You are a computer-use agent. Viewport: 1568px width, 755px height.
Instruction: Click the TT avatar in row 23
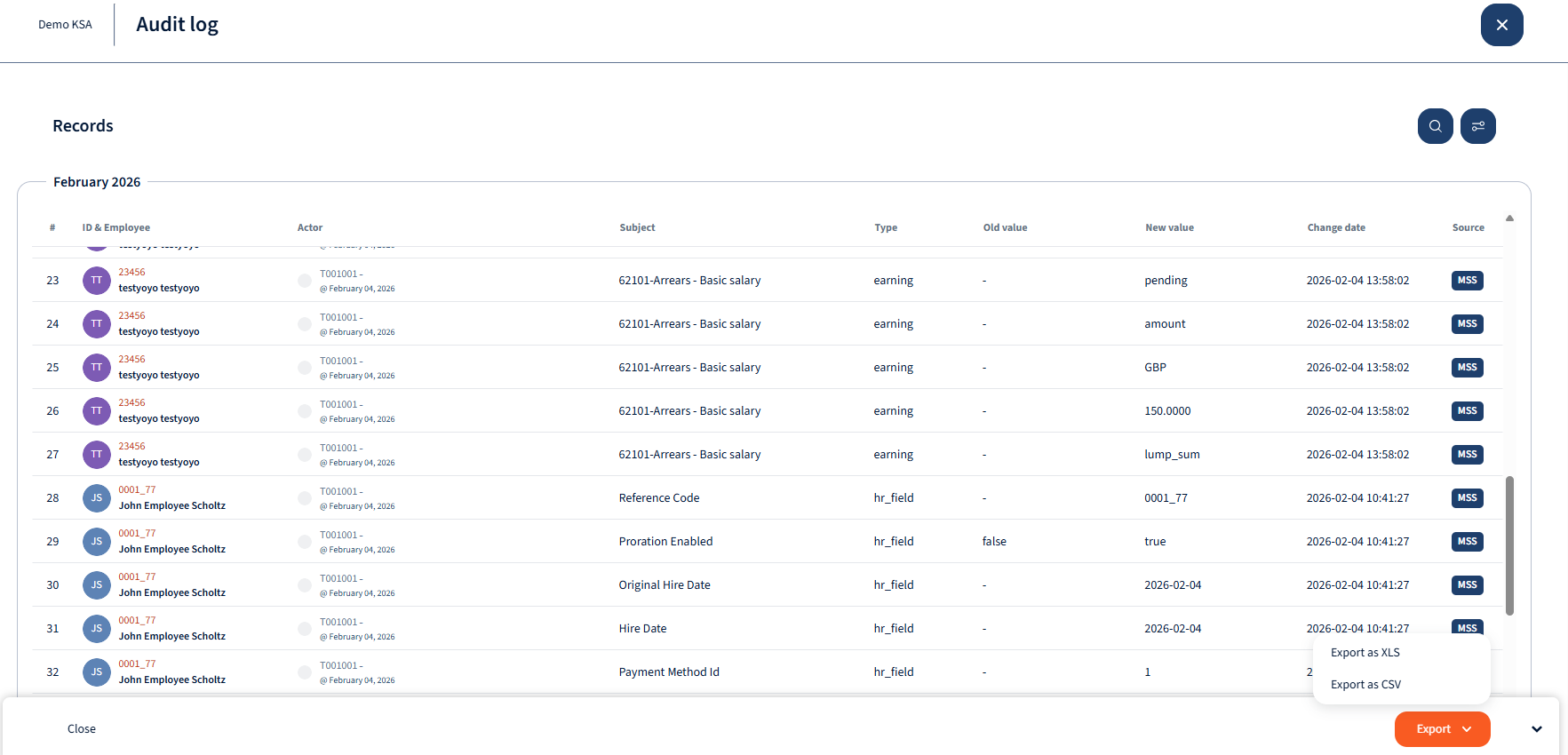[97, 281]
